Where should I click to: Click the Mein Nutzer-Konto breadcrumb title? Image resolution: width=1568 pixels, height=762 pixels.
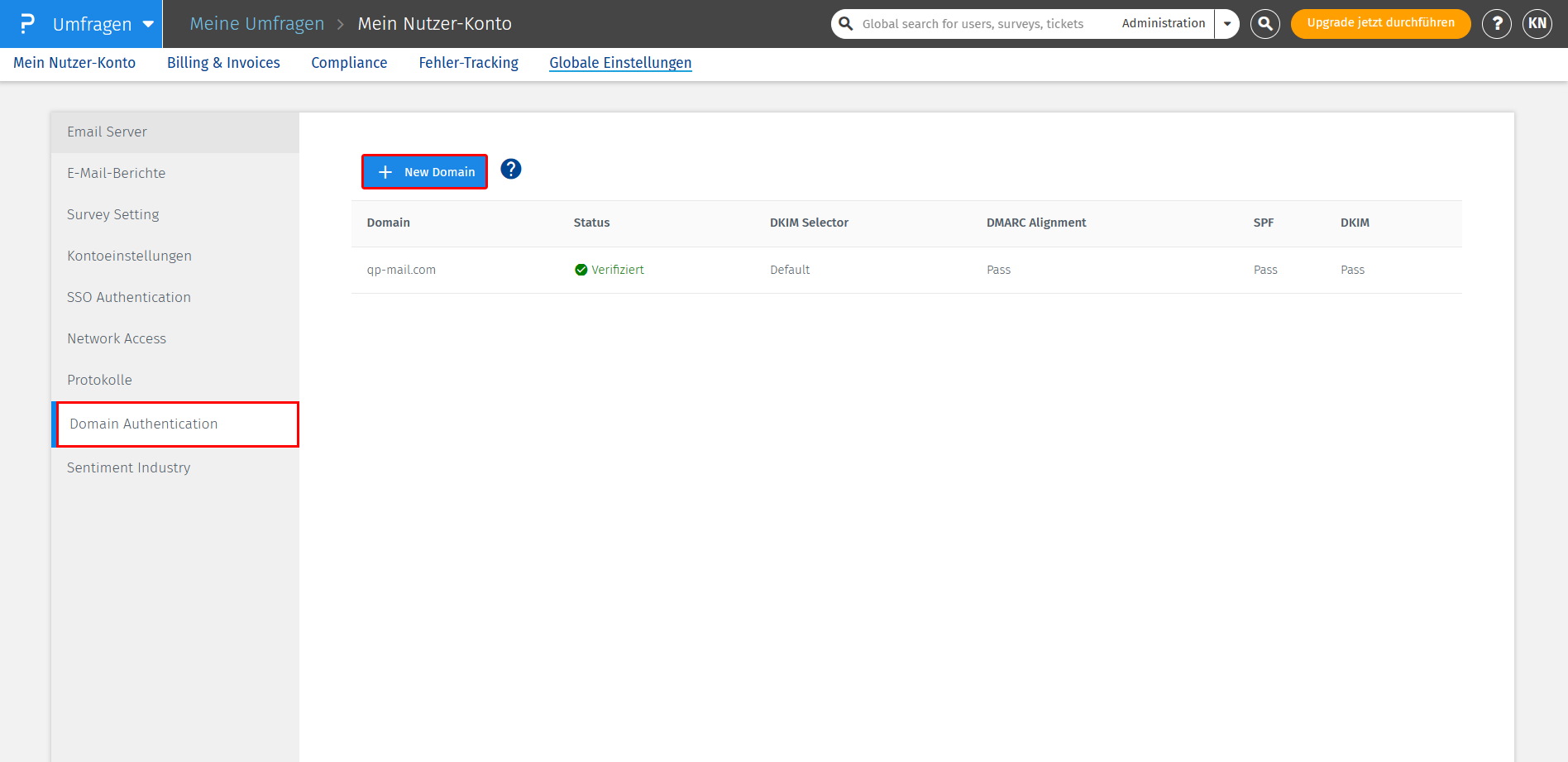[435, 24]
